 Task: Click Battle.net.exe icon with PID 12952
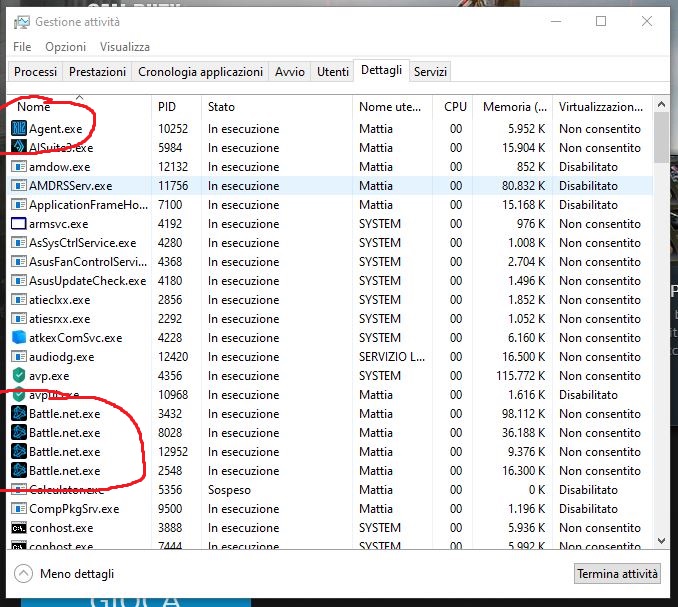(19, 452)
